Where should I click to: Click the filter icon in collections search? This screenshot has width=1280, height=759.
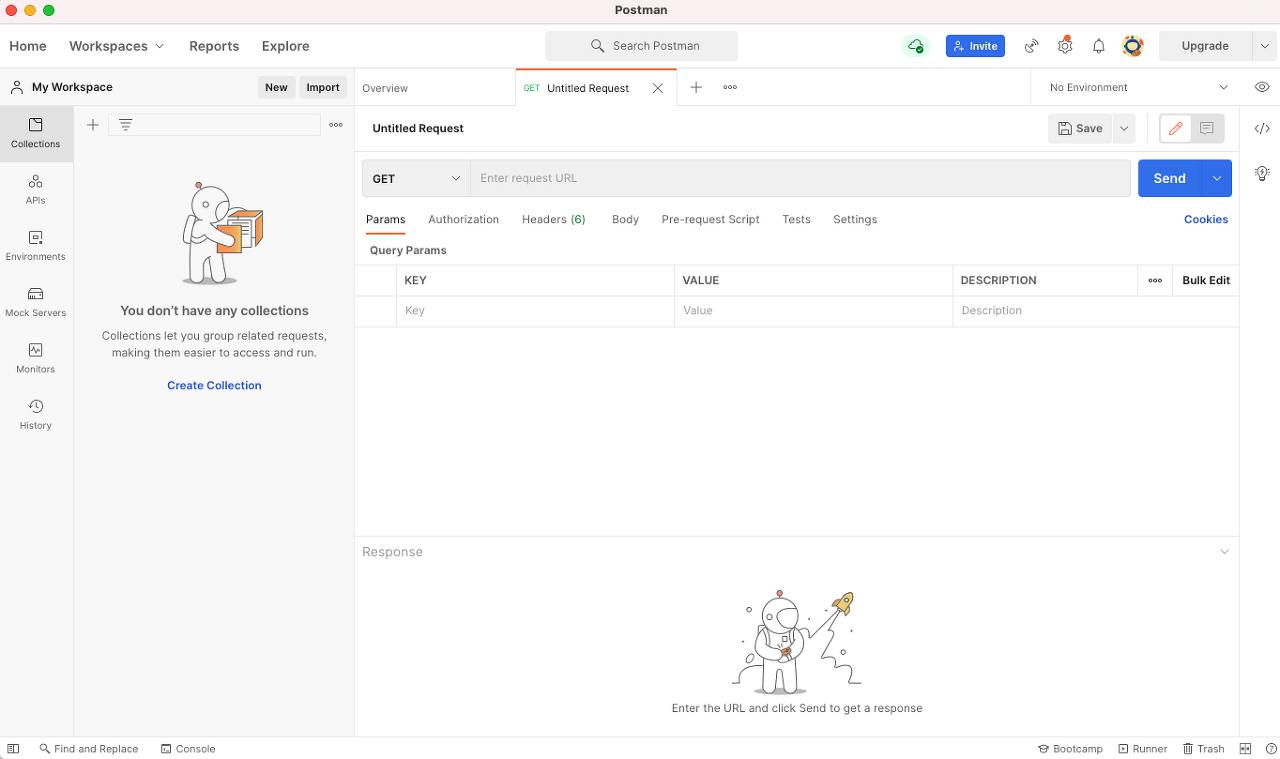coord(125,125)
